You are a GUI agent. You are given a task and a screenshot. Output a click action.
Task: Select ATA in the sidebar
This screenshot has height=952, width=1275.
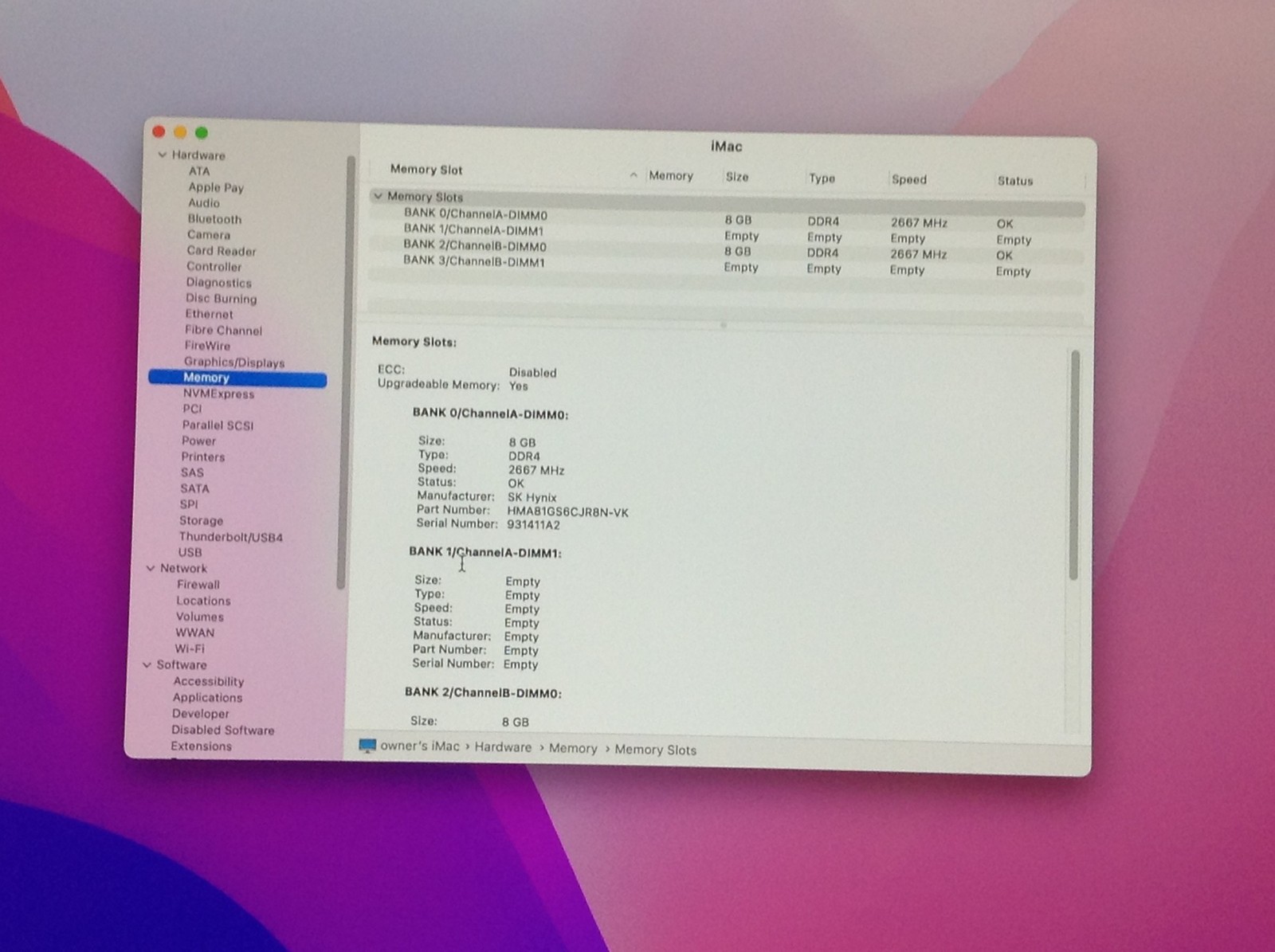[x=199, y=170]
